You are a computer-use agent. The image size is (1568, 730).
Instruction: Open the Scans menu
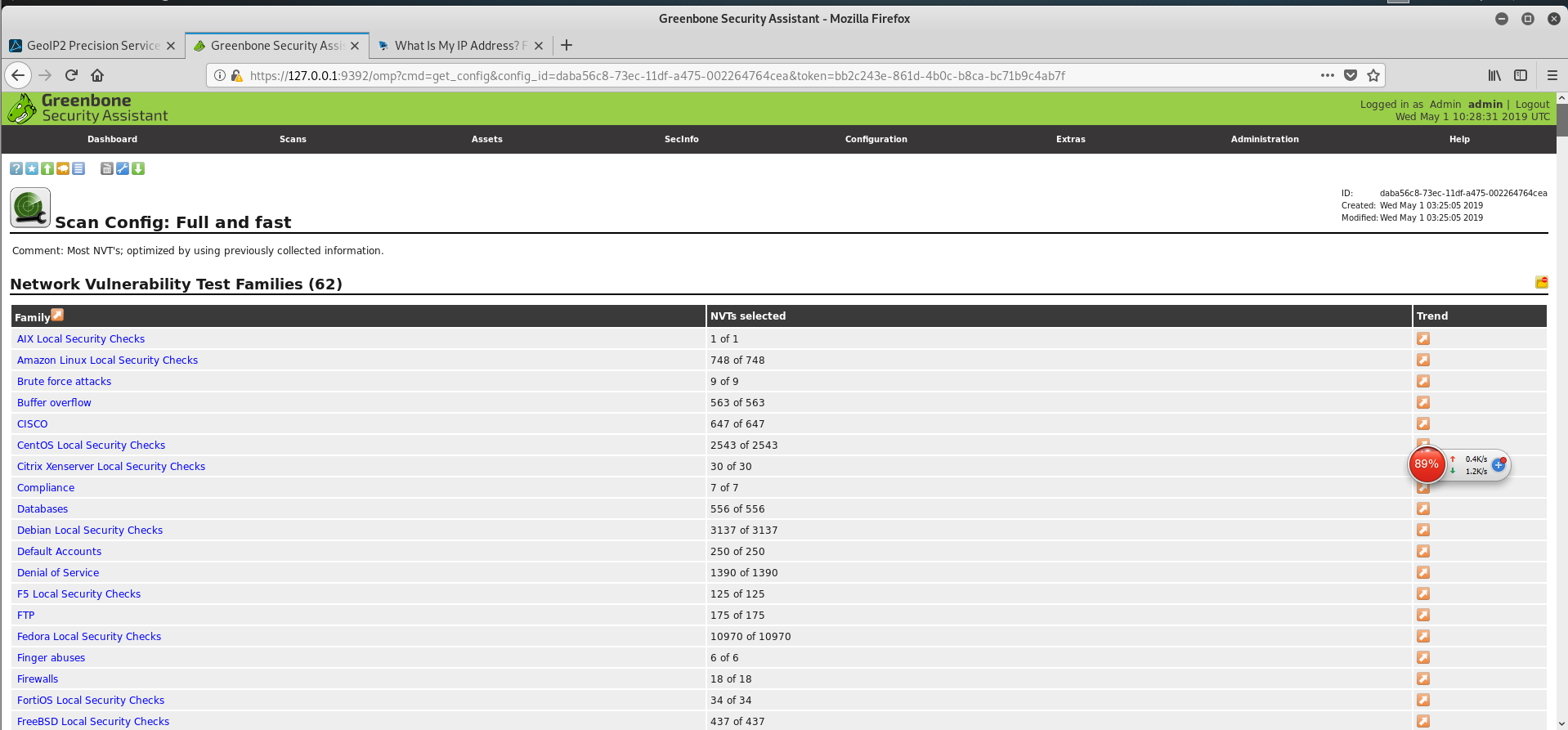[293, 139]
